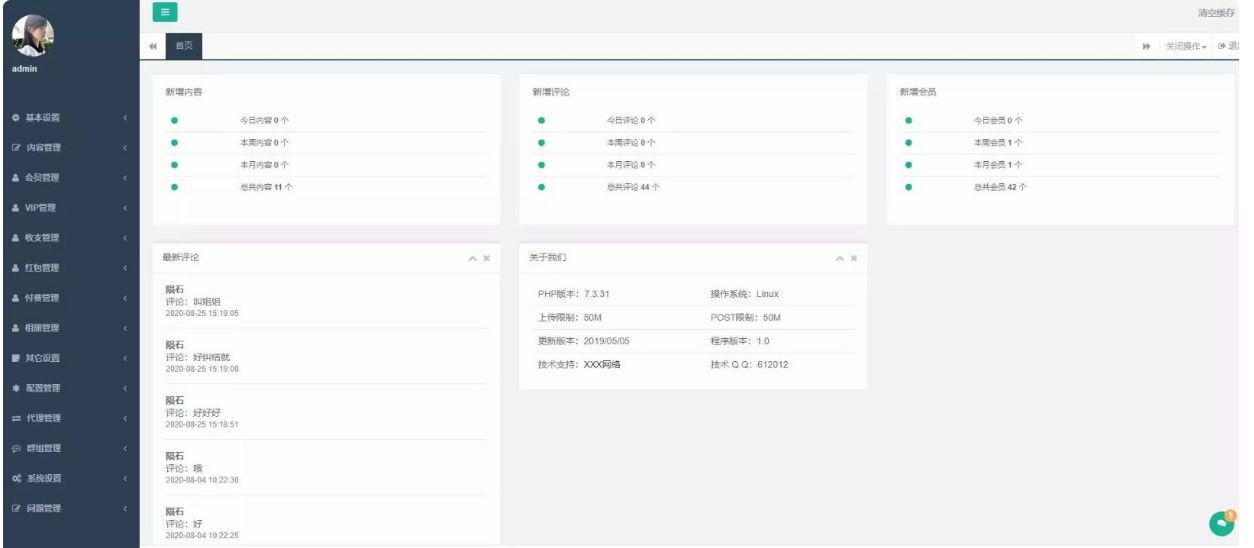The width and height of the screenshot is (1254, 548).
Task: Click the edit icon beside 内容管理
Action: click(17, 148)
